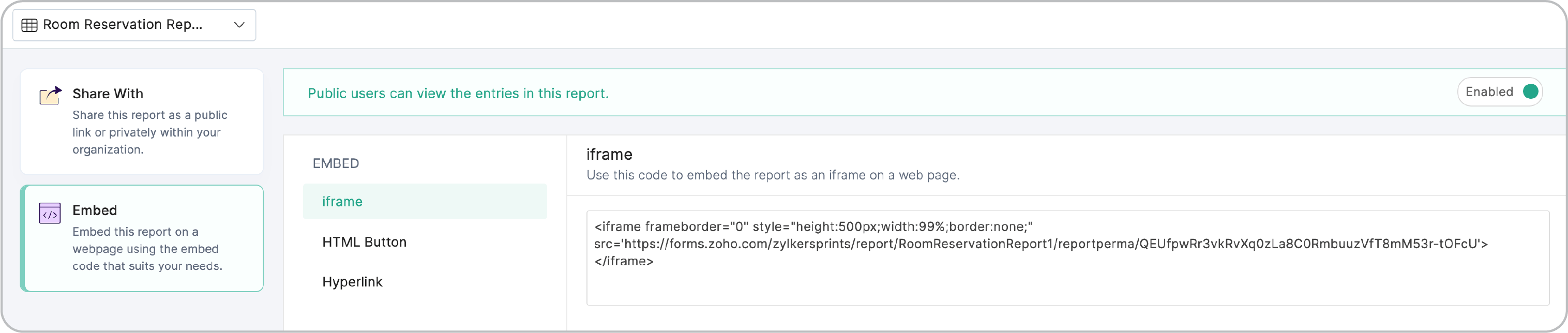This screenshot has width=1568, height=333.
Task: Click the table grid icon beside the report name
Action: [28, 24]
